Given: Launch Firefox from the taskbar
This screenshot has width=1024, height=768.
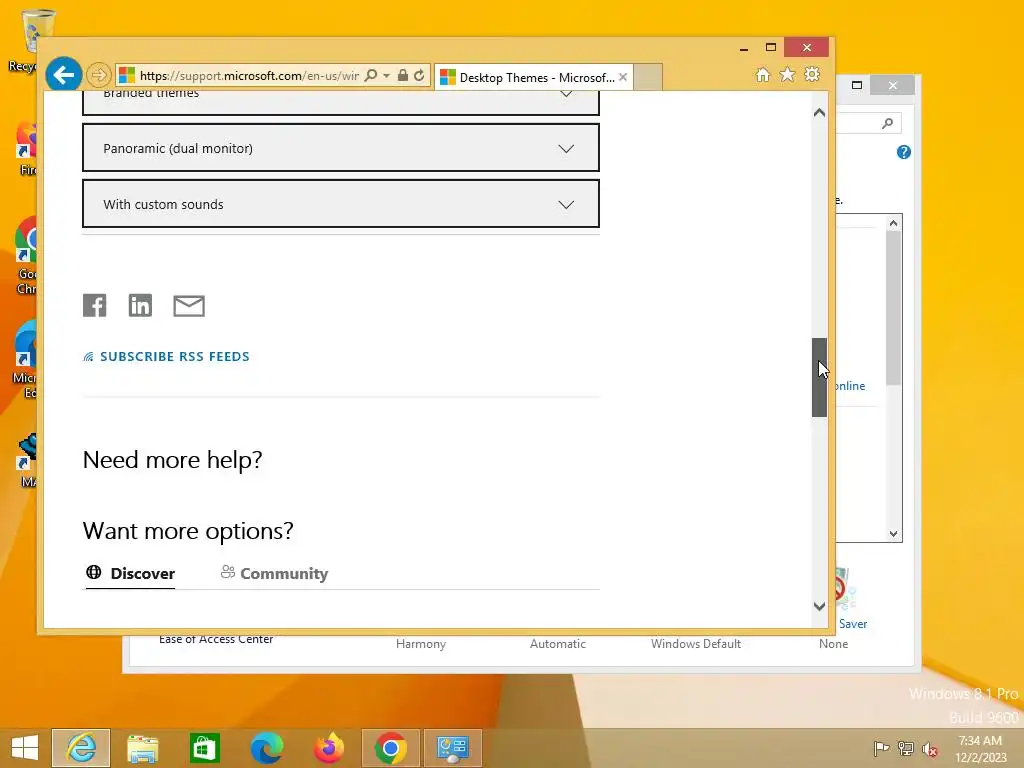Looking at the screenshot, I should click(x=328, y=748).
